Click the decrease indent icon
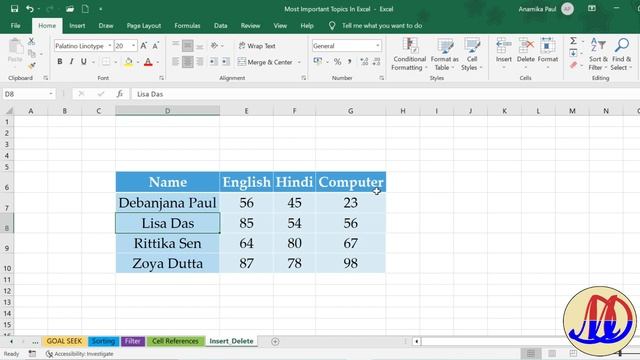 [x=213, y=62]
